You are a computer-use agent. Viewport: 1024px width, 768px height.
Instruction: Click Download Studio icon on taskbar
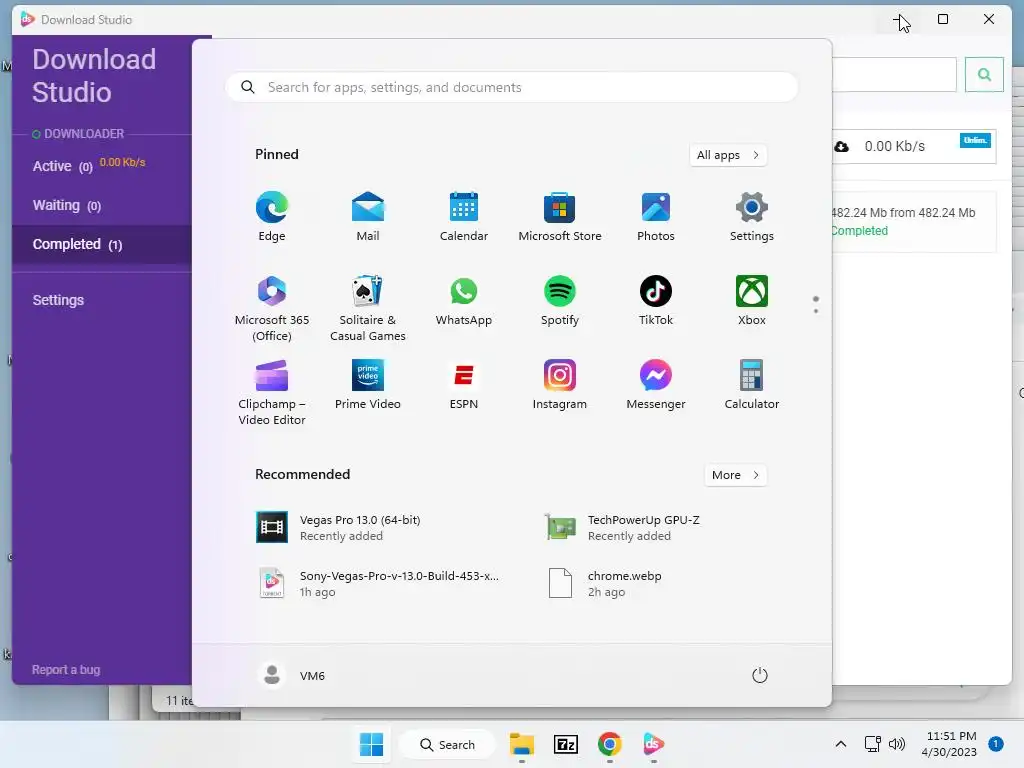tap(653, 744)
